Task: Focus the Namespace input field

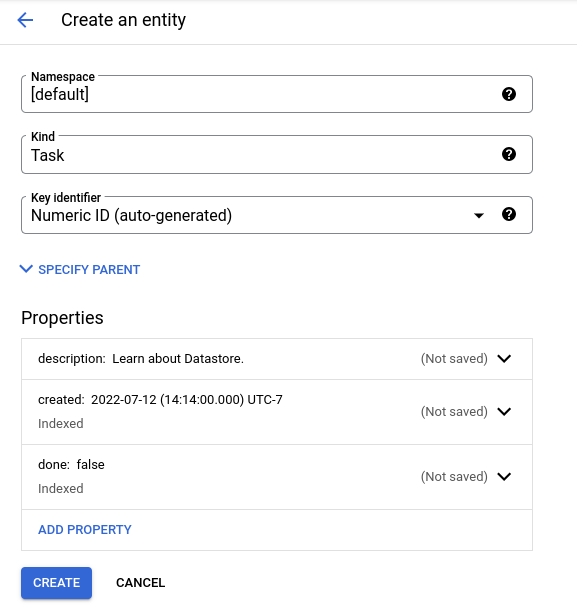Action: click(x=277, y=94)
